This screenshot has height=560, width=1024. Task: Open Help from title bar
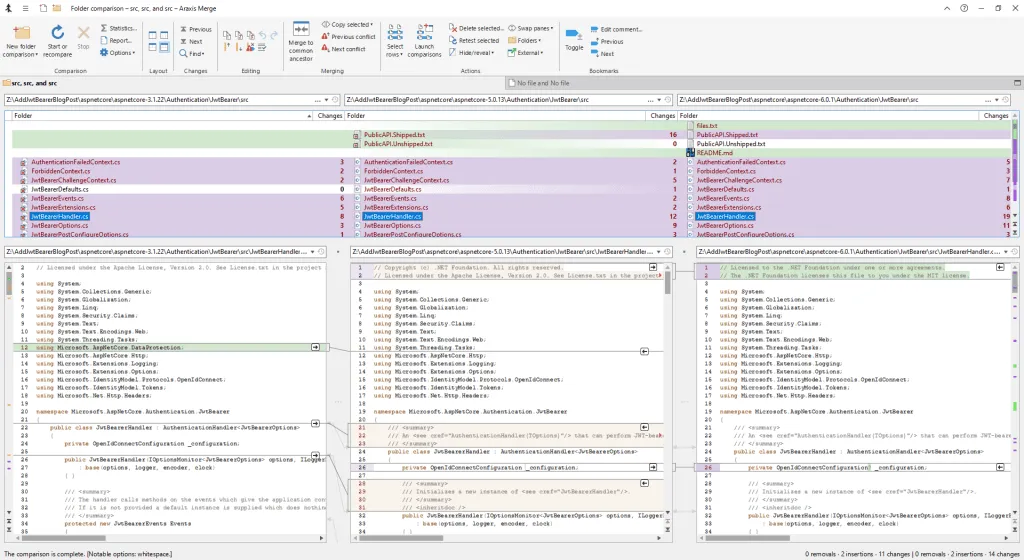(964, 8)
